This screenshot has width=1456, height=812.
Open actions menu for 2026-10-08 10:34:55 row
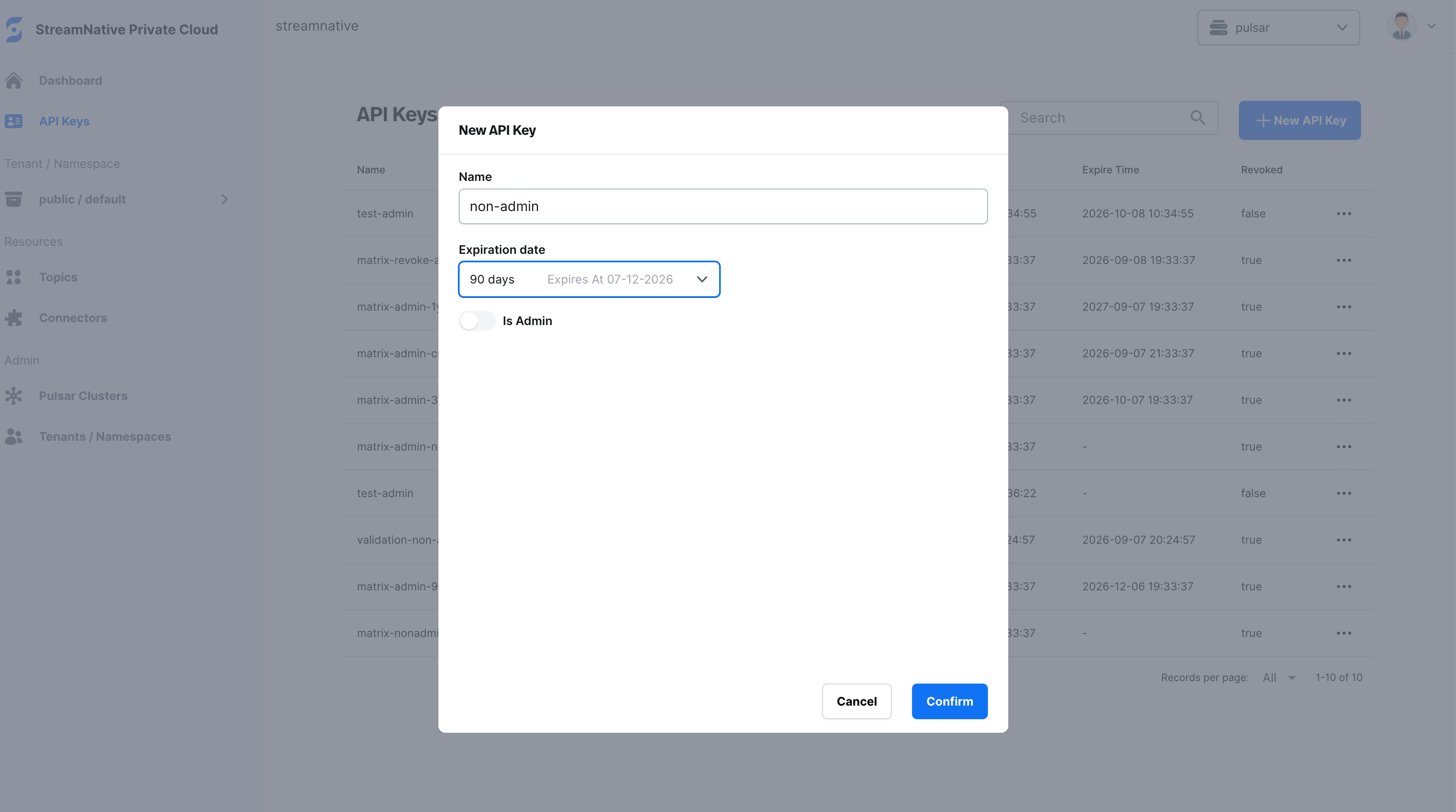pos(1344,214)
